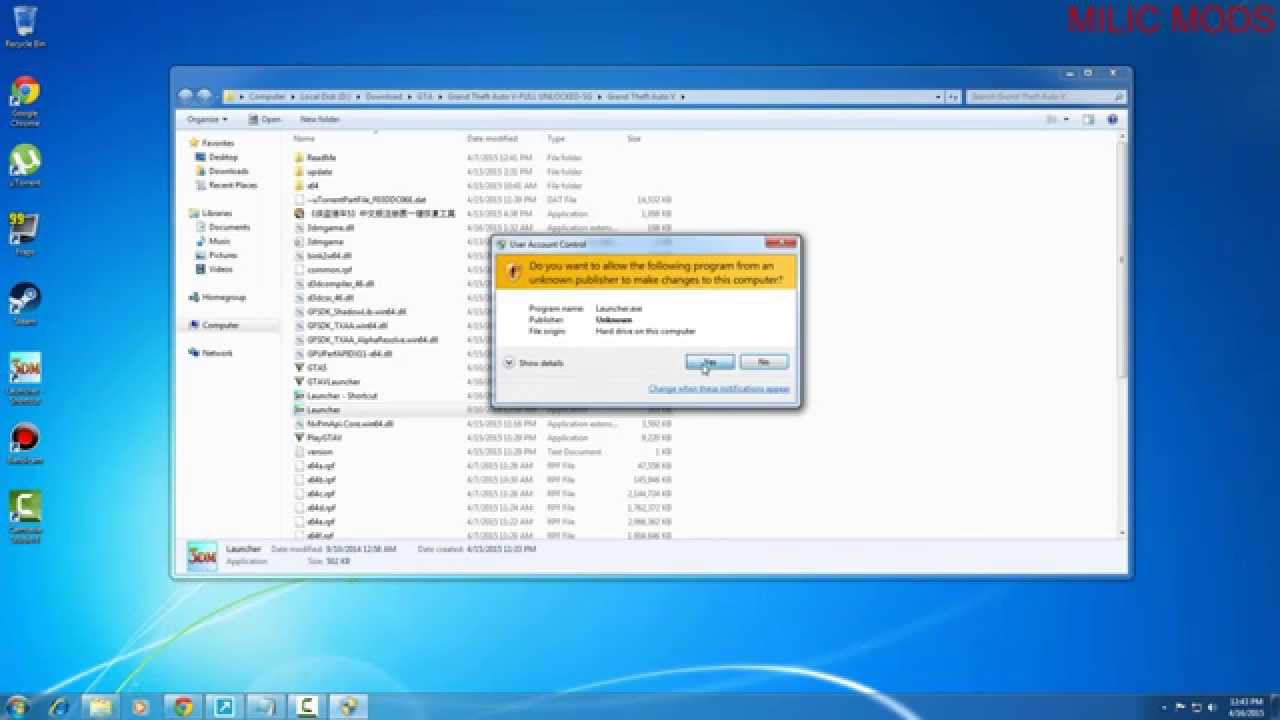Image resolution: width=1280 pixels, height=720 pixels.
Task: Open Camtasia icon in the taskbar
Action: [x=308, y=707]
